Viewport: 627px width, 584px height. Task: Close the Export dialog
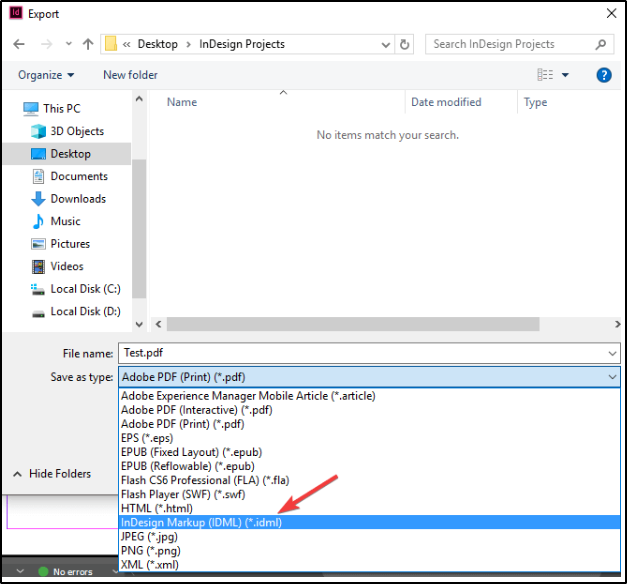(x=611, y=14)
